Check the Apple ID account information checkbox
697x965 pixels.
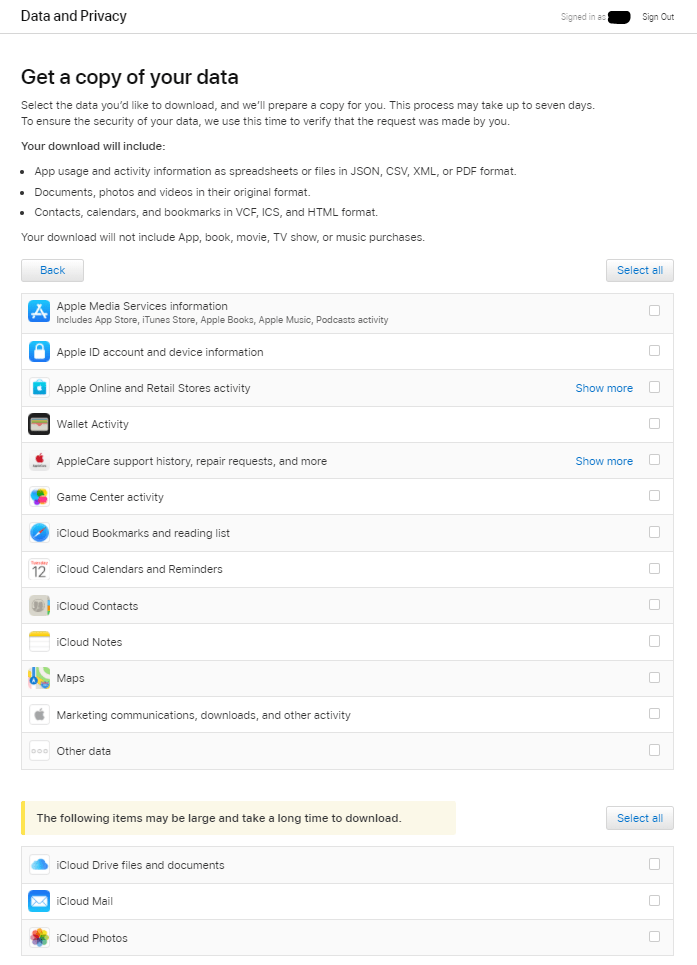click(654, 350)
